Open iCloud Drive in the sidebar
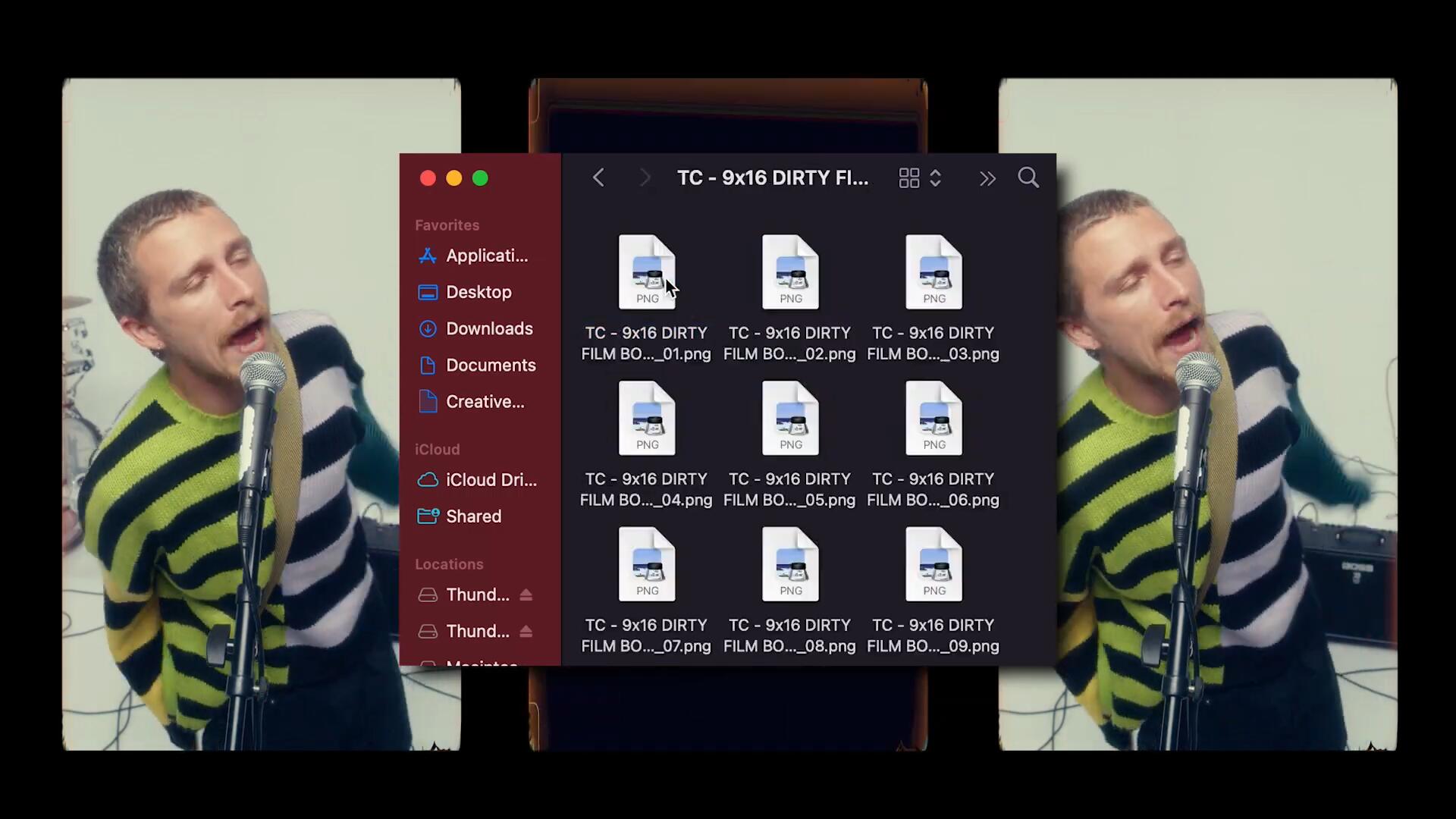 click(x=490, y=480)
